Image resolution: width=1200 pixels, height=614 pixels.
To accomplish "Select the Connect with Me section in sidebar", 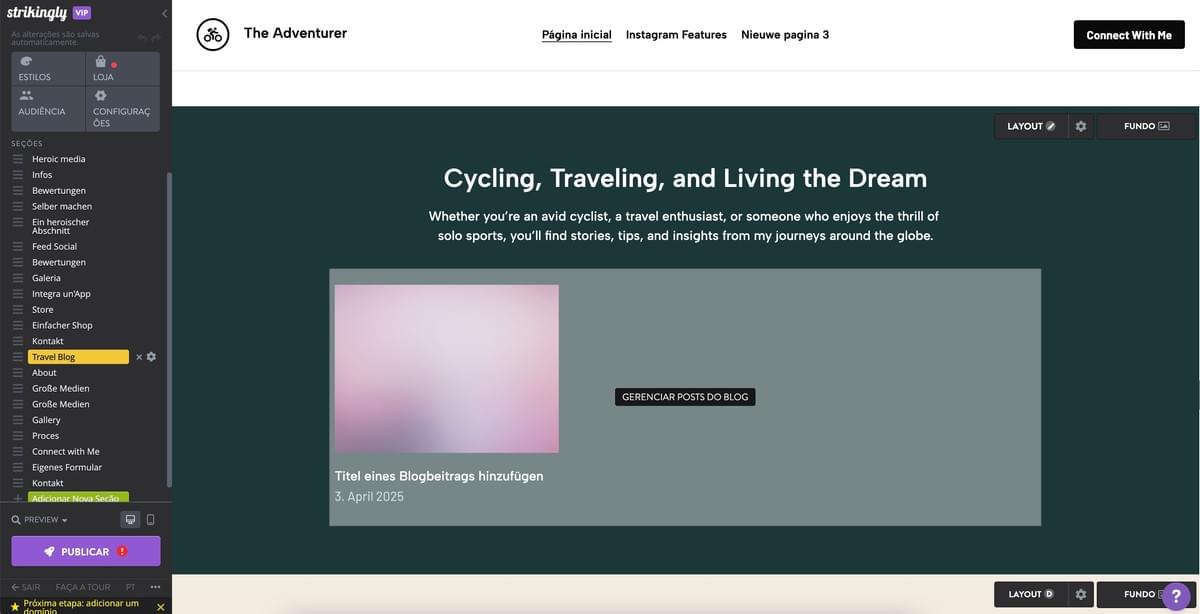I will pyautogui.click(x=66, y=452).
